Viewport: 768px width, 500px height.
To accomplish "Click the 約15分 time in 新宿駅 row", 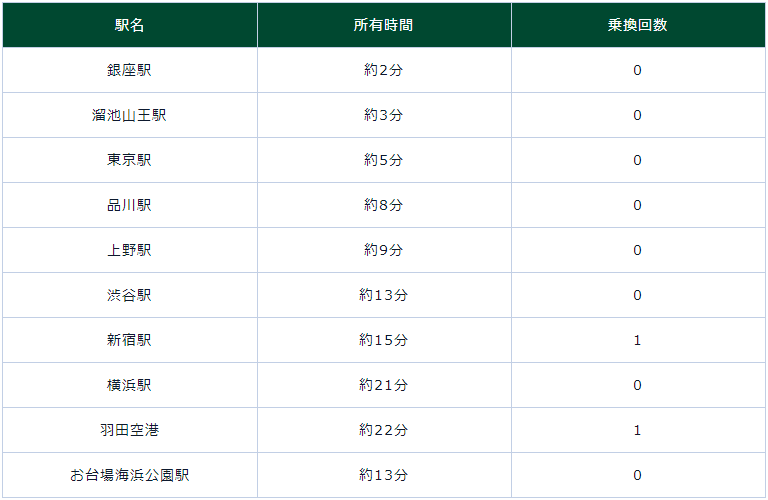I will point(383,340).
